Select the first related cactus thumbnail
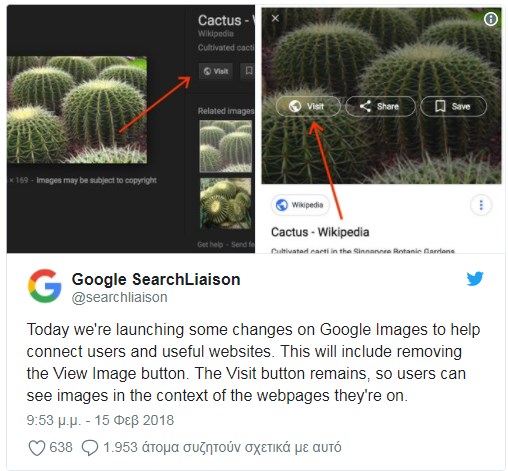This screenshot has height=471, width=508. pos(226,146)
